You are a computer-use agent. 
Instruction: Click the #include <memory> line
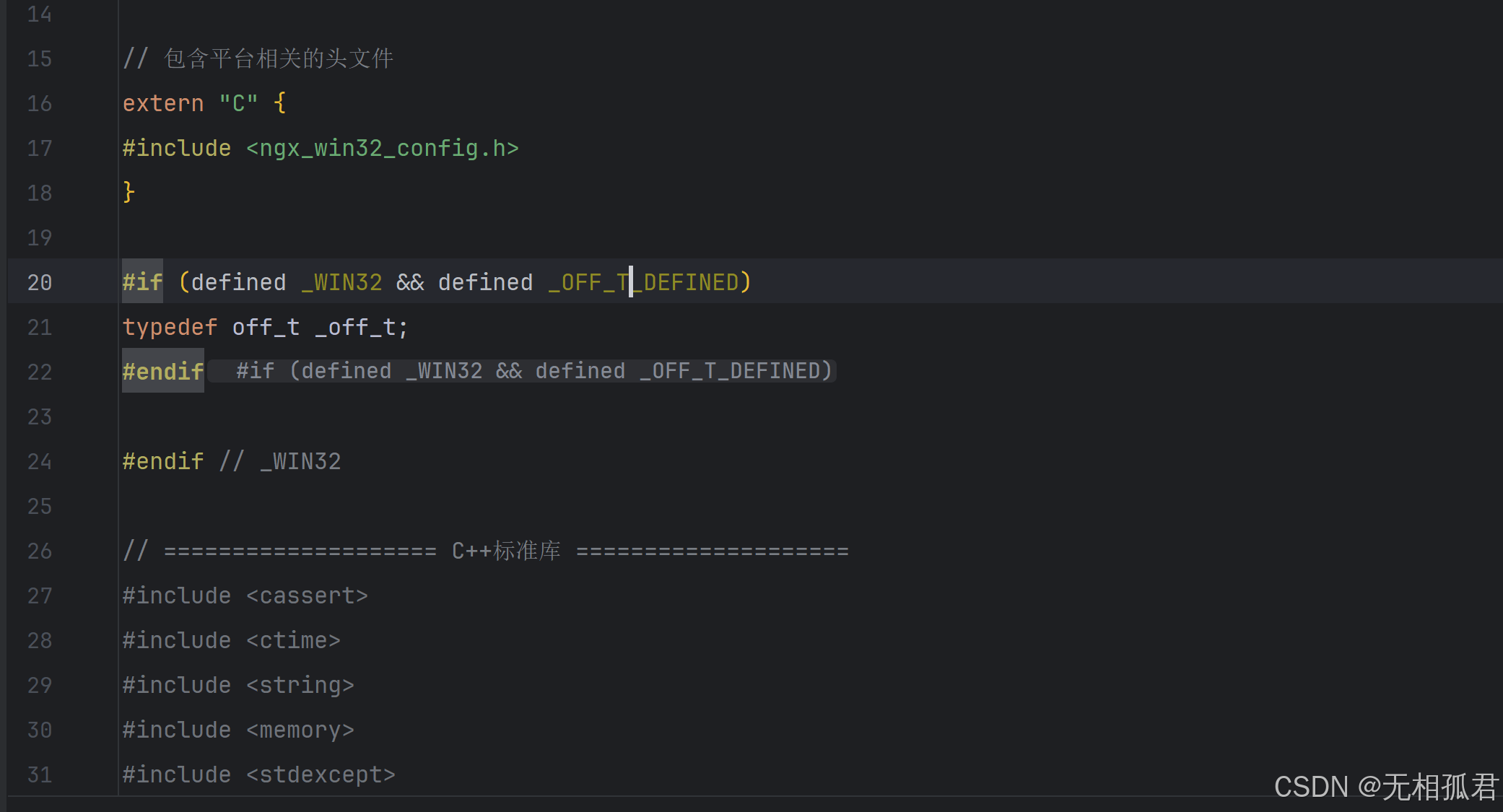[238, 729]
